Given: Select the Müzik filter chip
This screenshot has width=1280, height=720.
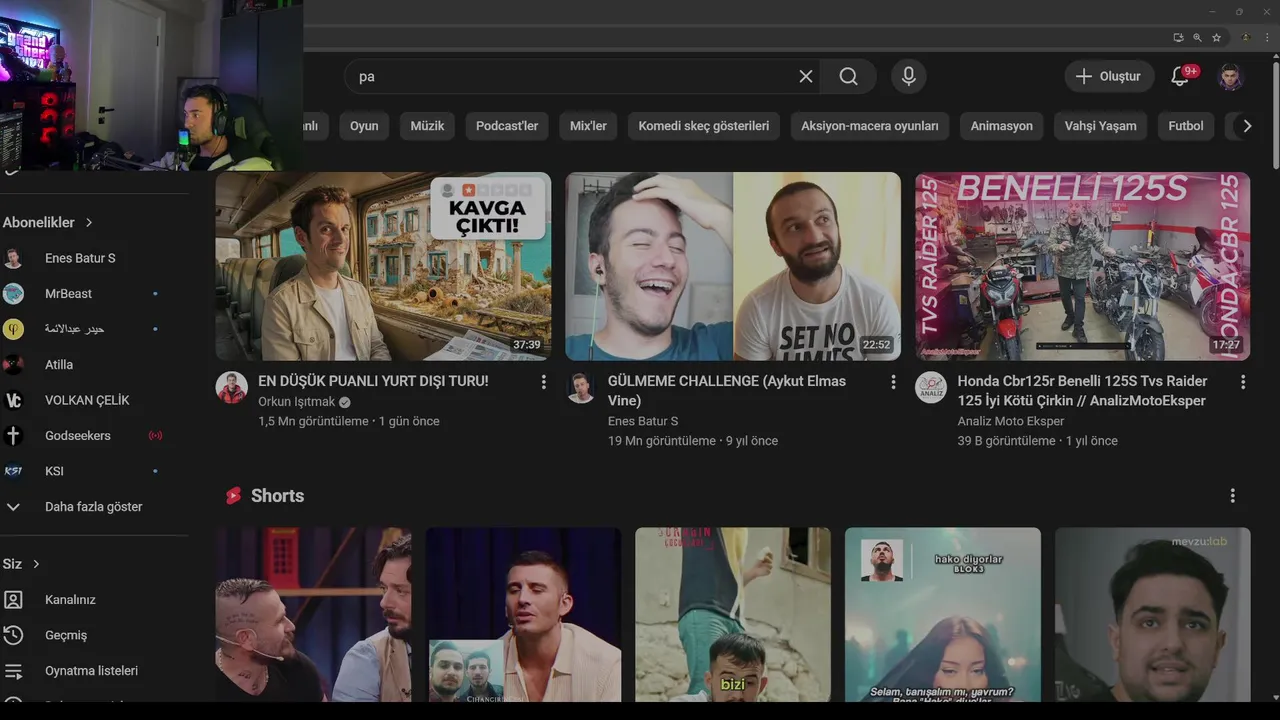Looking at the screenshot, I should coord(427,126).
